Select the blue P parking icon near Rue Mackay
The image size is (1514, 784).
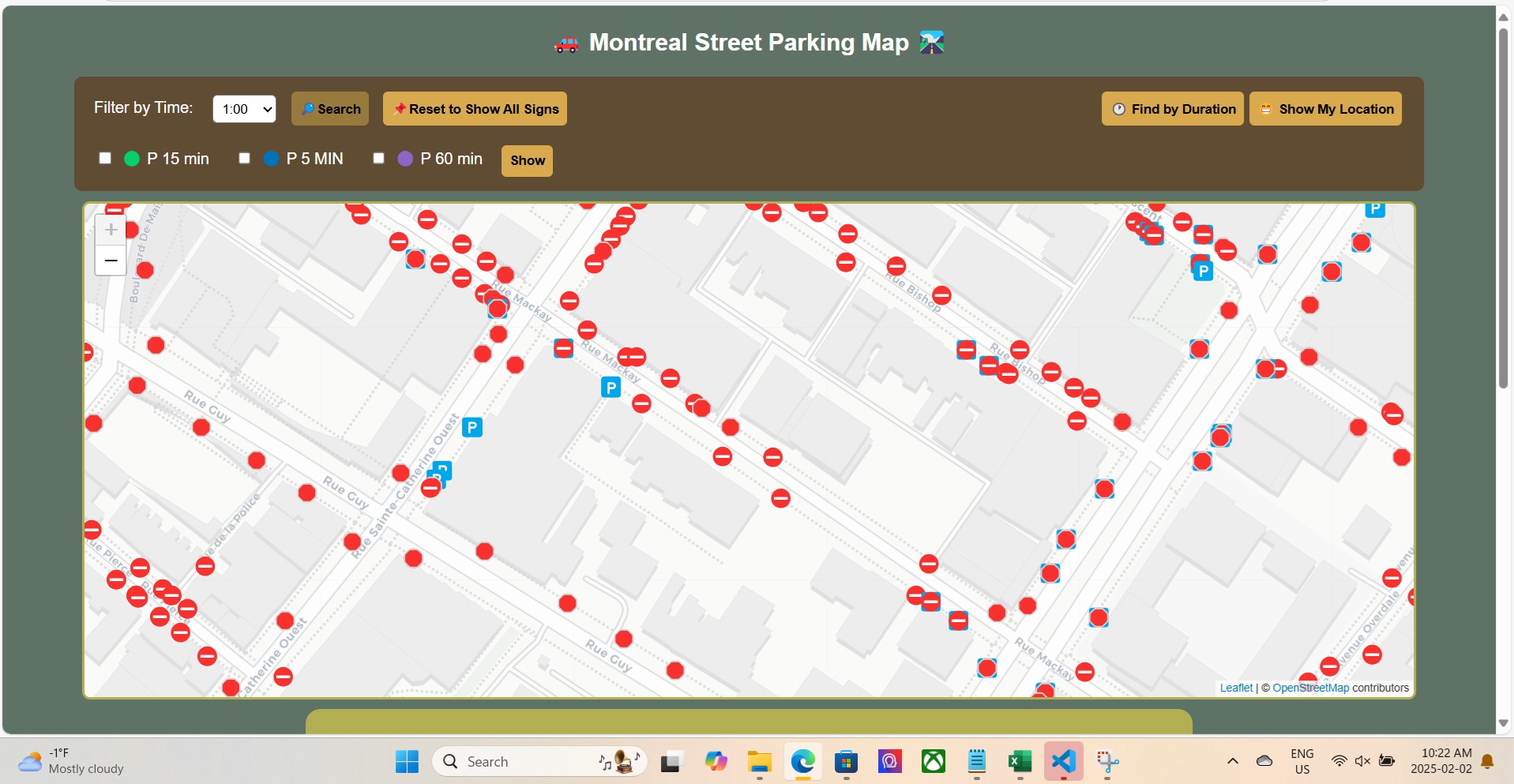[x=612, y=387]
